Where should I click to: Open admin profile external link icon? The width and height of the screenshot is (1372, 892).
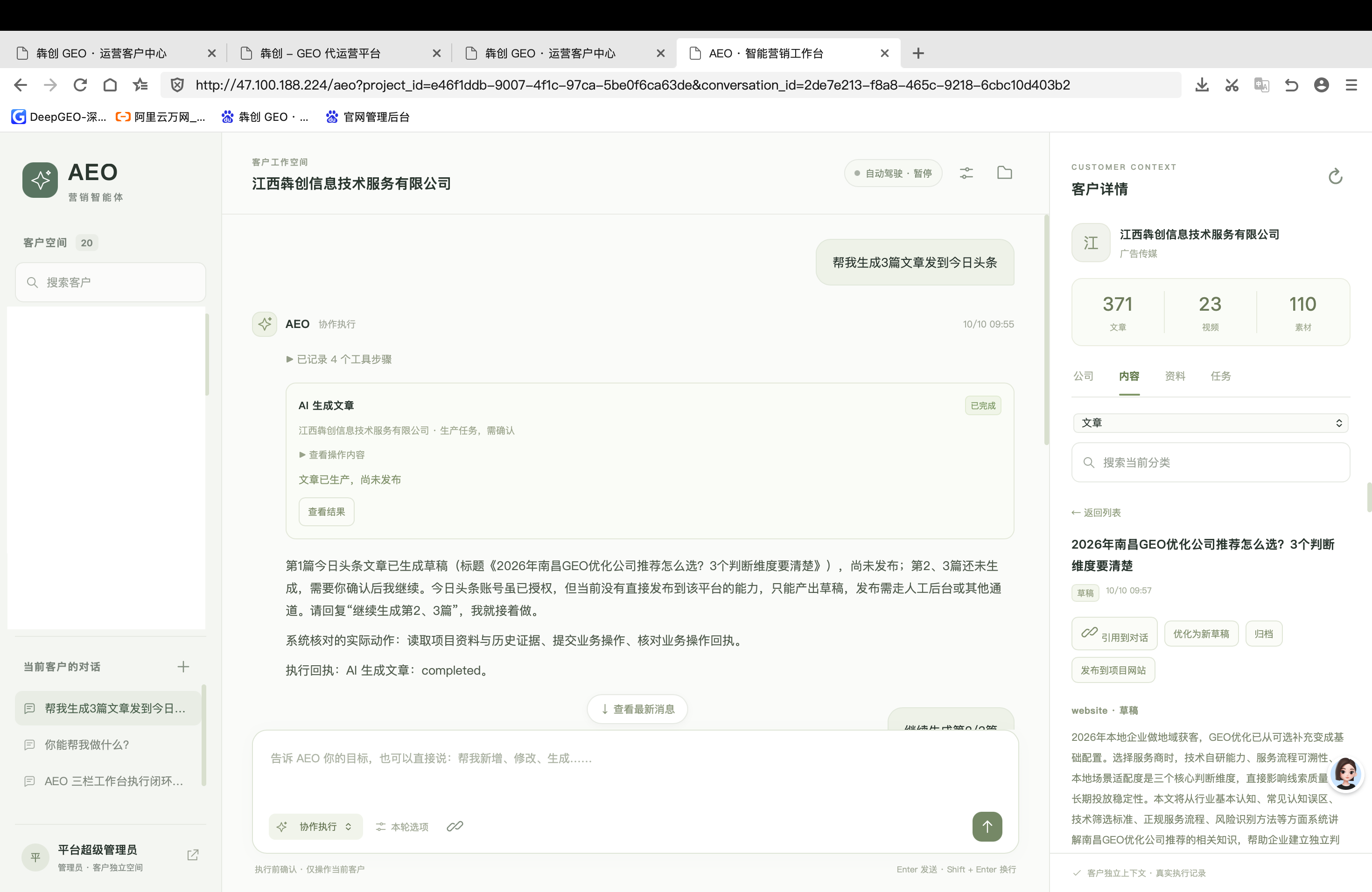[x=193, y=855]
